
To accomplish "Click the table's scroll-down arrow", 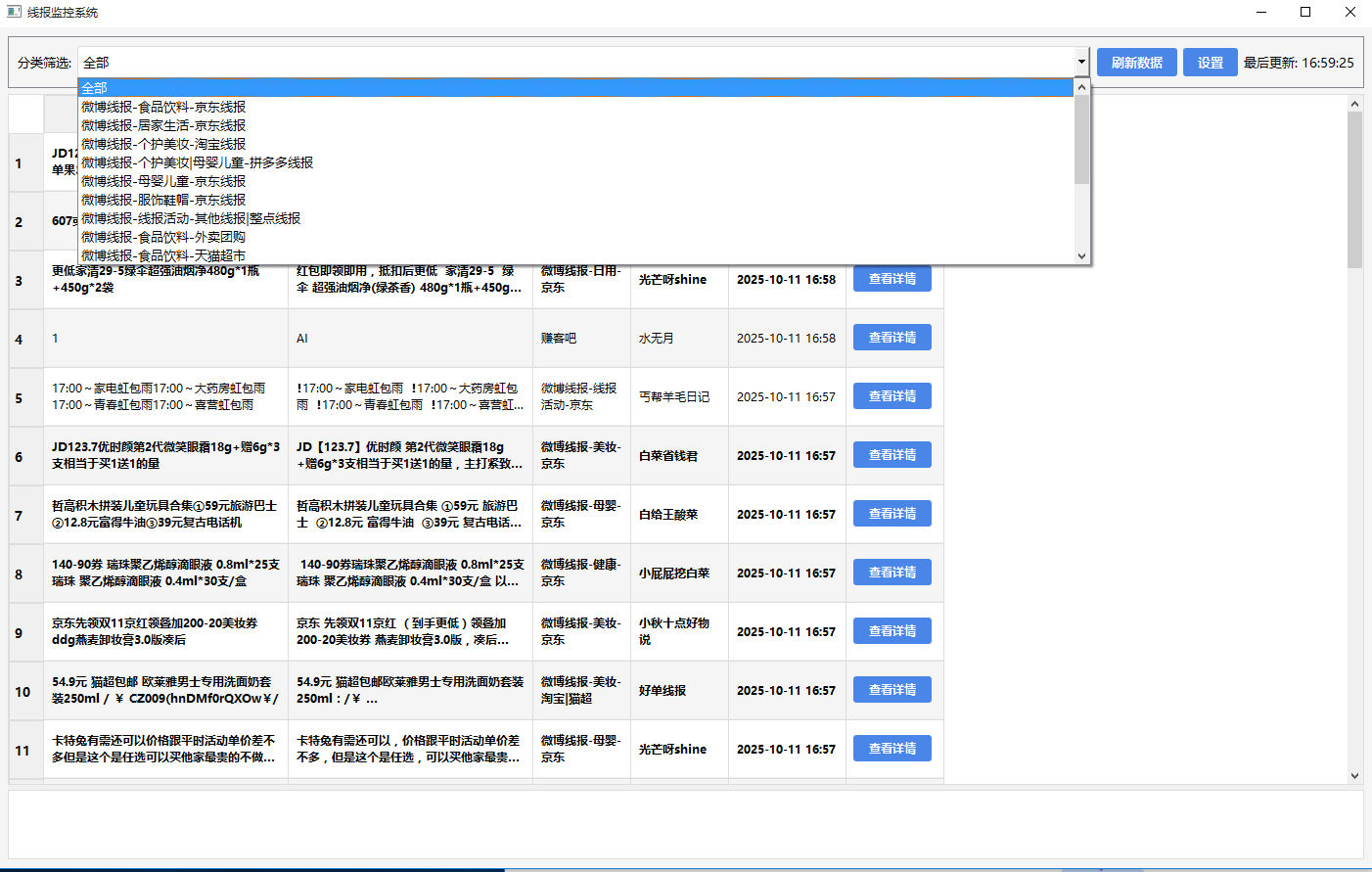I will click(1354, 775).
